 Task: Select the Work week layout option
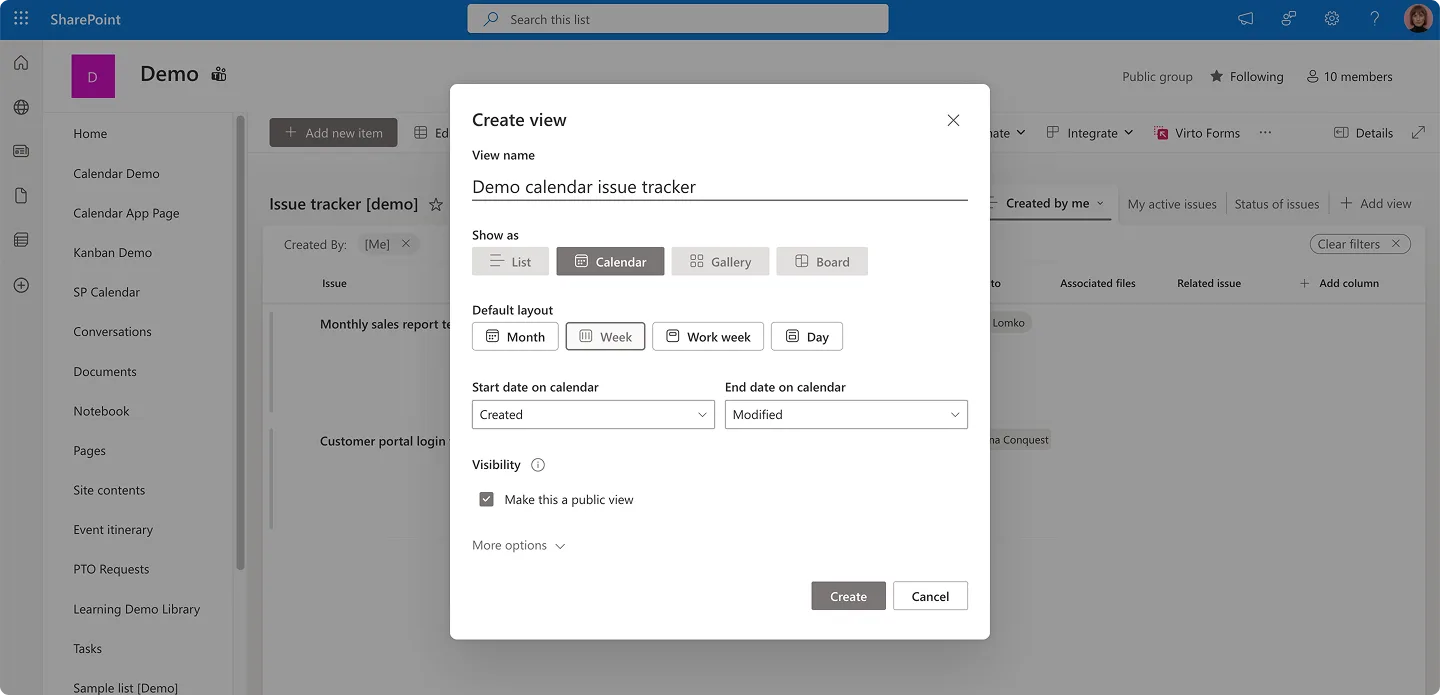tap(707, 336)
